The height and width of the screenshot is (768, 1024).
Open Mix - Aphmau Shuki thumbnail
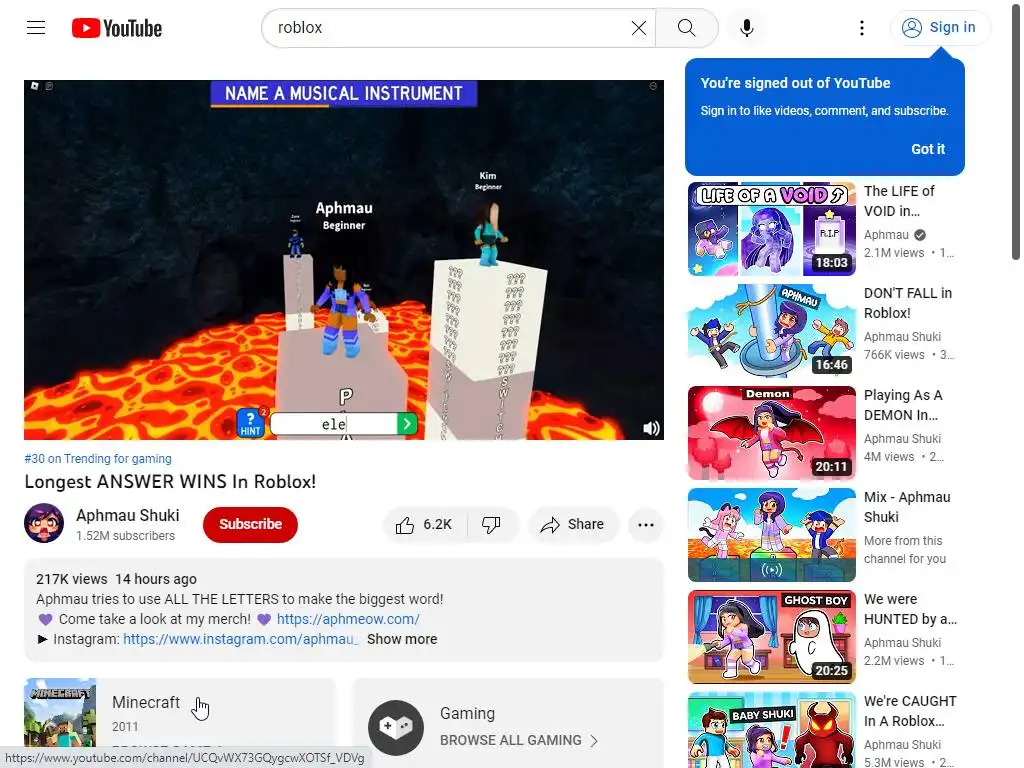pyautogui.click(x=771, y=535)
